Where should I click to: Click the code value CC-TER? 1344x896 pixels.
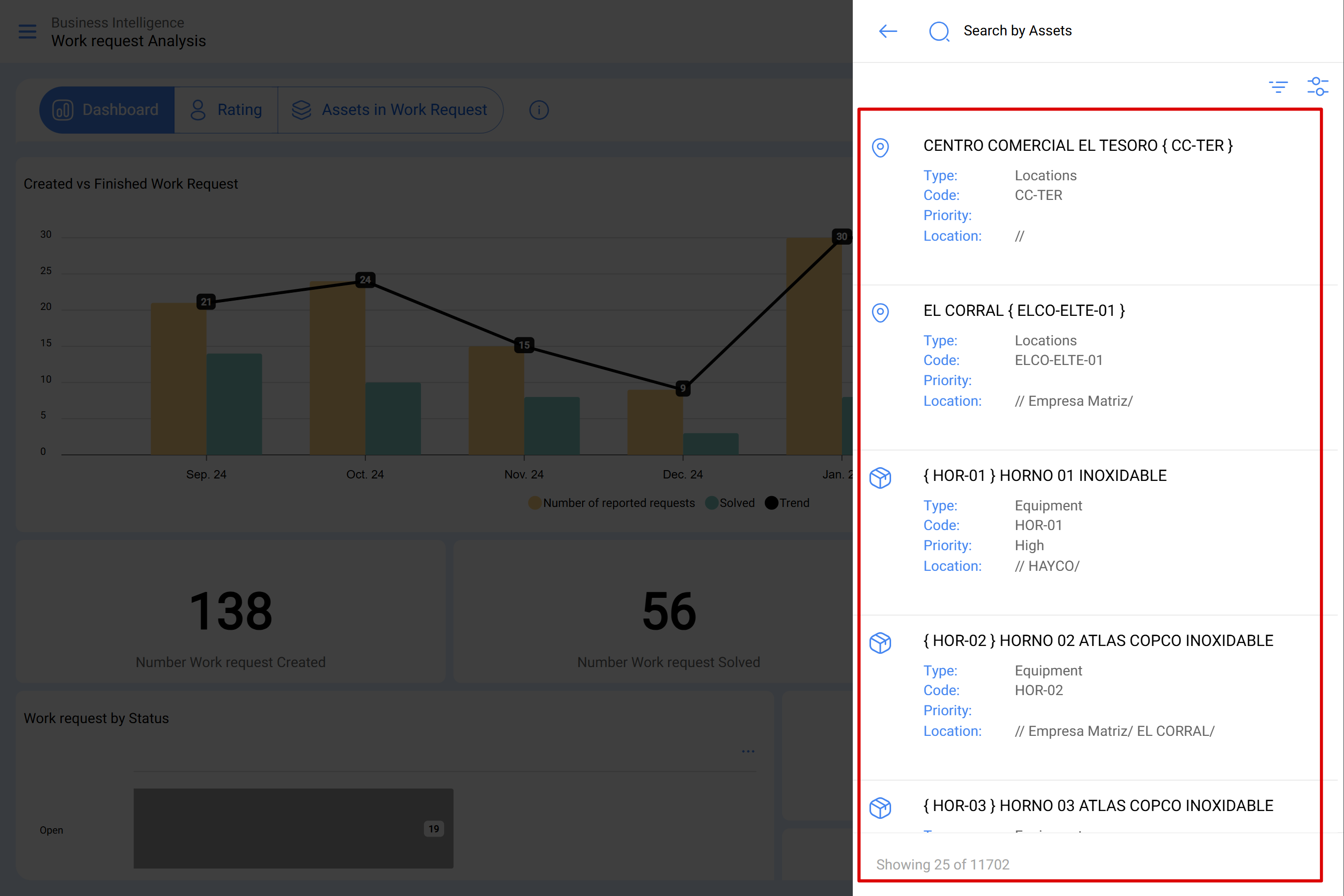pyautogui.click(x=1038, y=196)
